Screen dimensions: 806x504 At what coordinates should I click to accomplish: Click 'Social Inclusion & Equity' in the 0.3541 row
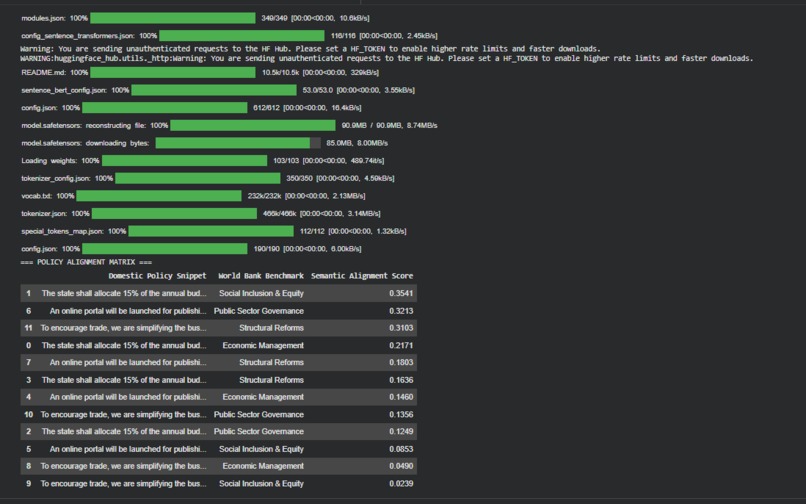pyautogui.click(x=261, y=294)
